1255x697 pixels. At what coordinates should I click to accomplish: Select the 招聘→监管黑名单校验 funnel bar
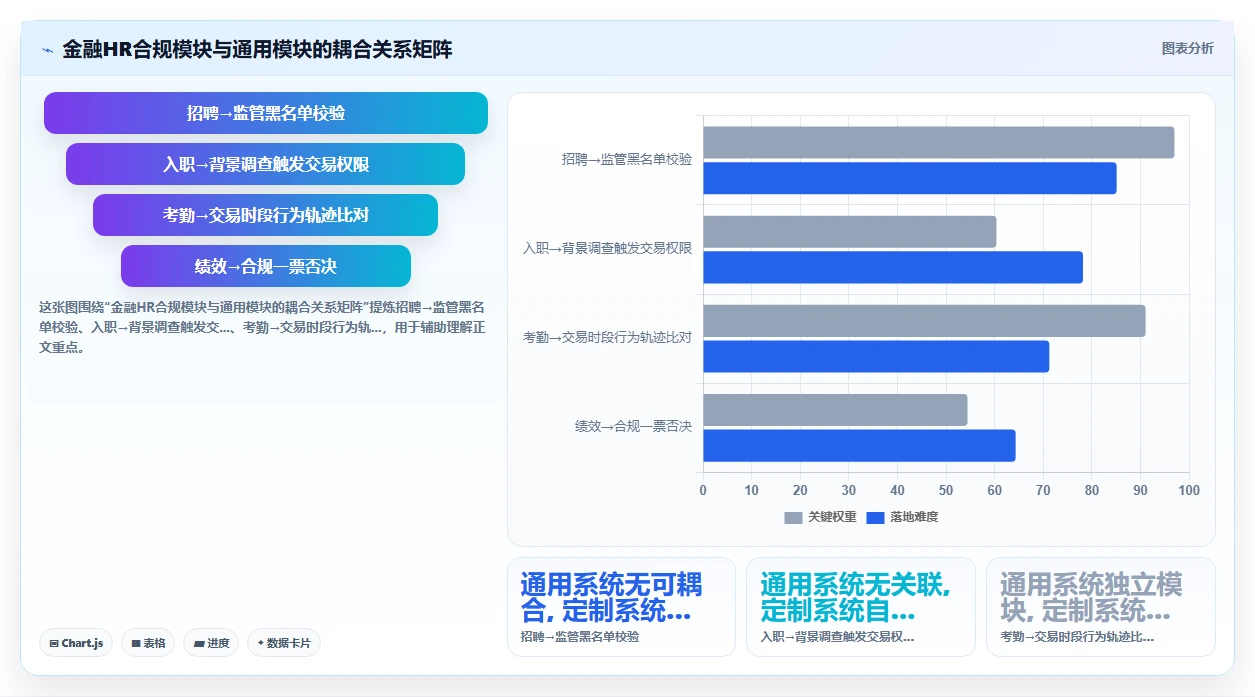pyautogui.click(x=266, y=113)
